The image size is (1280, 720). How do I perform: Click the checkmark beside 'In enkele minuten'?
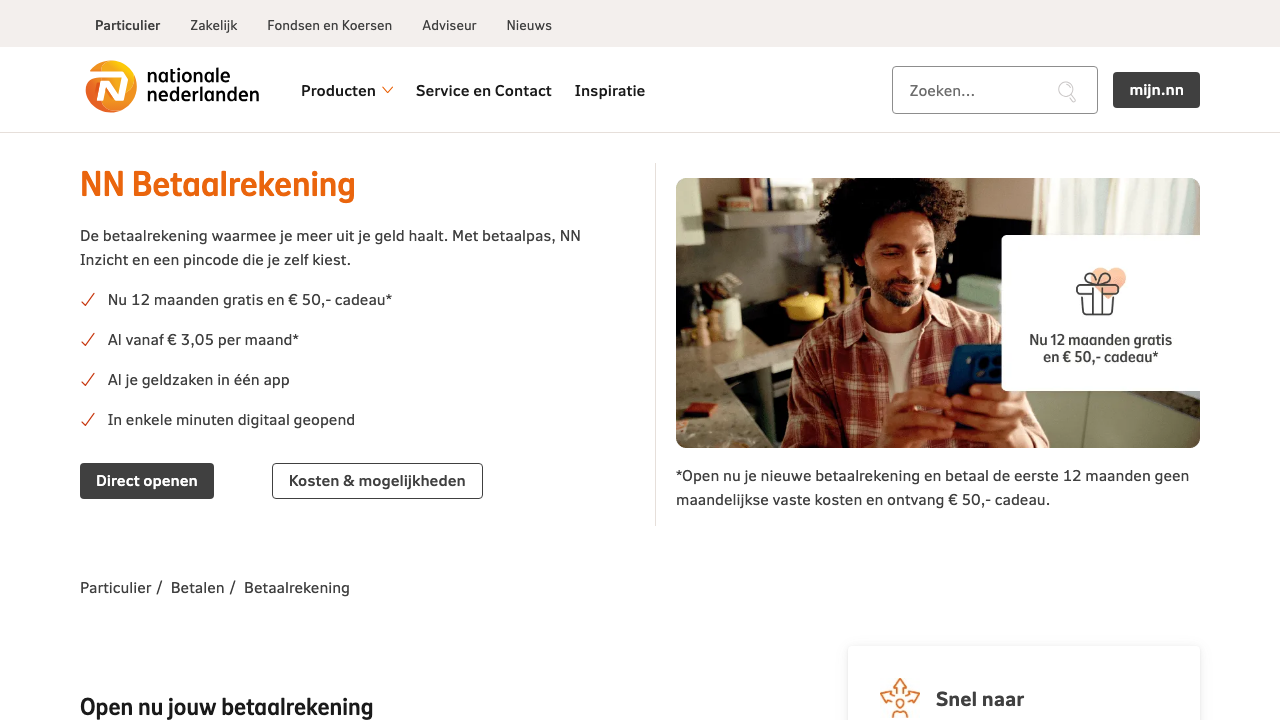88,420
